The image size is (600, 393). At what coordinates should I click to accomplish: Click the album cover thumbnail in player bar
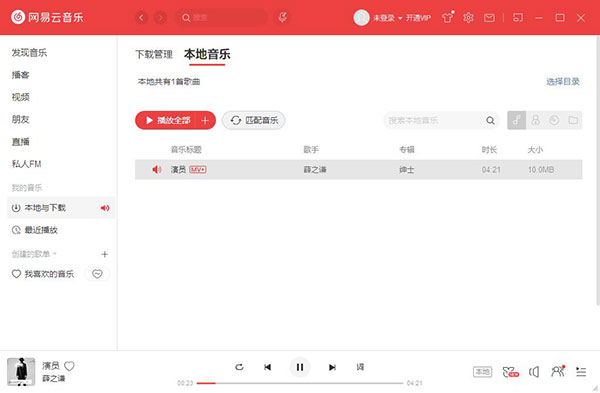pos(21,372)
